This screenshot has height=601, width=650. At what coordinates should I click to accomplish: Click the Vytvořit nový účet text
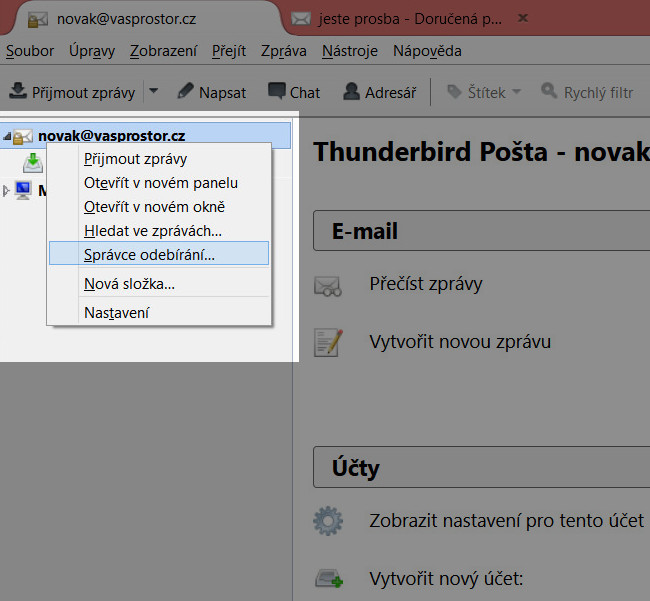[446, 579]
